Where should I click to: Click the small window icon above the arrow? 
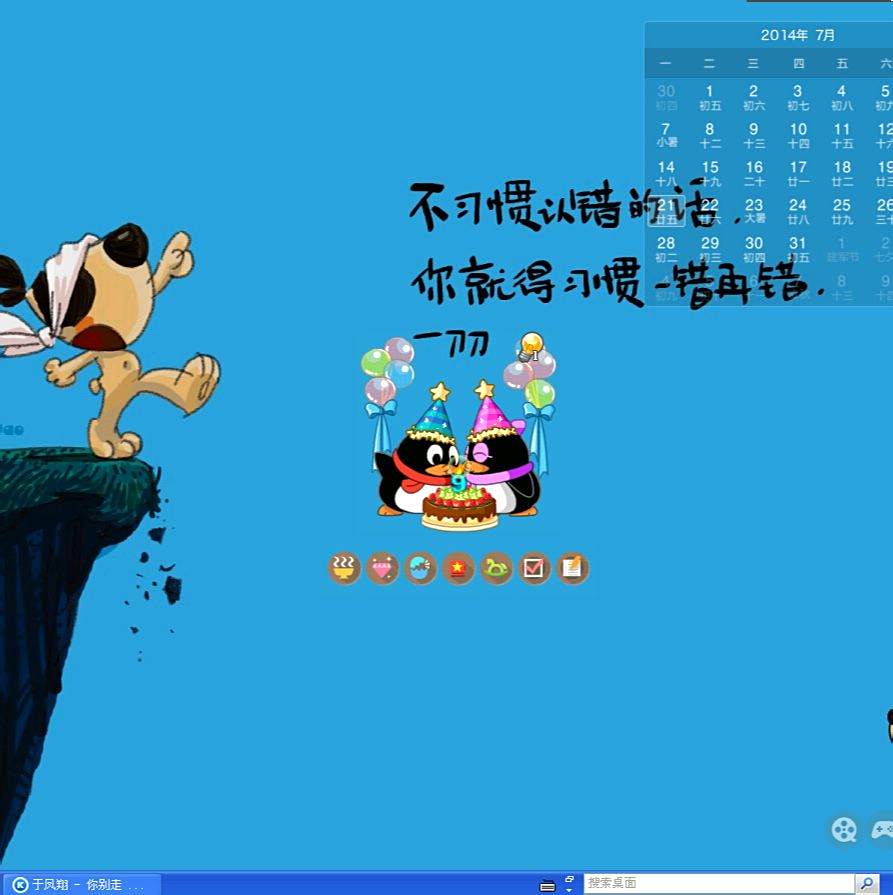(569, 879)
